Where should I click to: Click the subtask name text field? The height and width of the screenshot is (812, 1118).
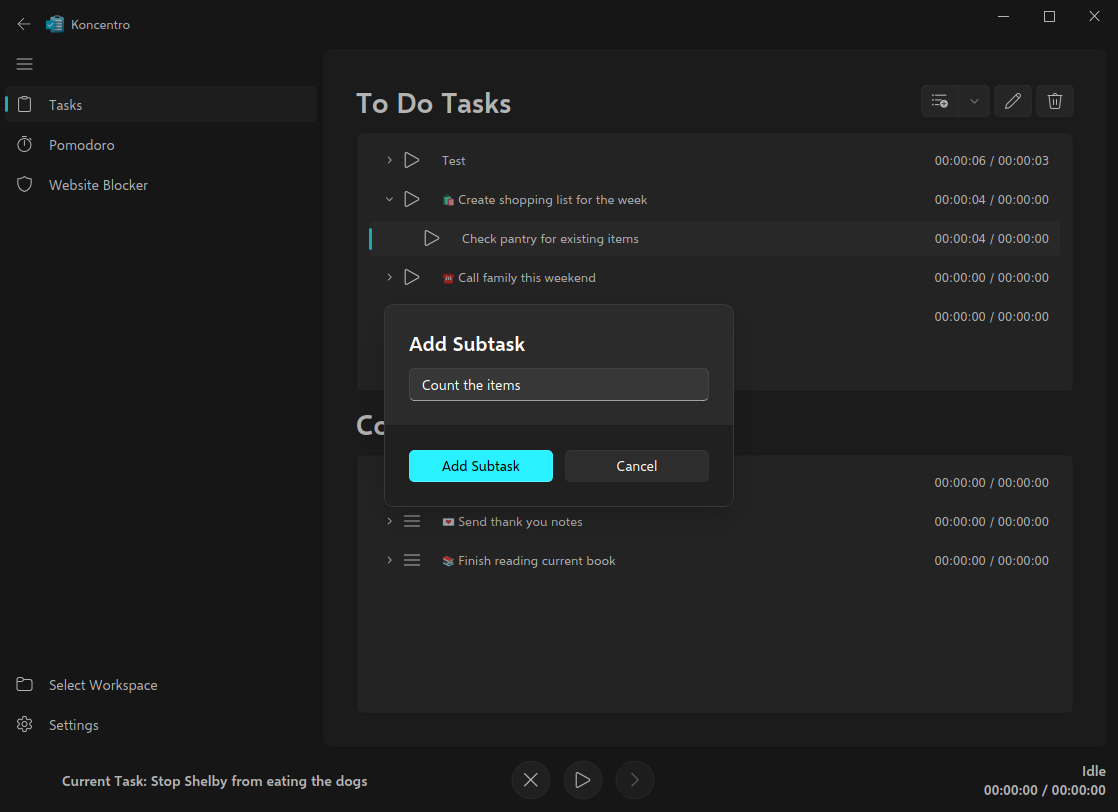coord(558,385)
